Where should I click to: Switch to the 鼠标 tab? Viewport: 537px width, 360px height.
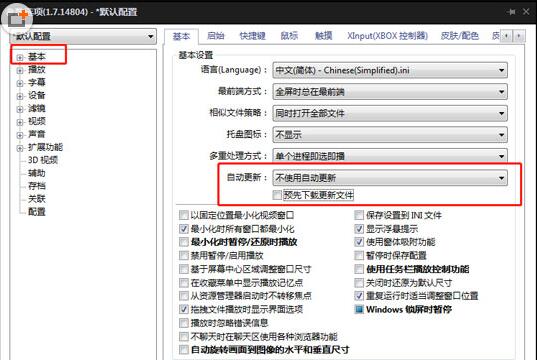click(289, 36)
